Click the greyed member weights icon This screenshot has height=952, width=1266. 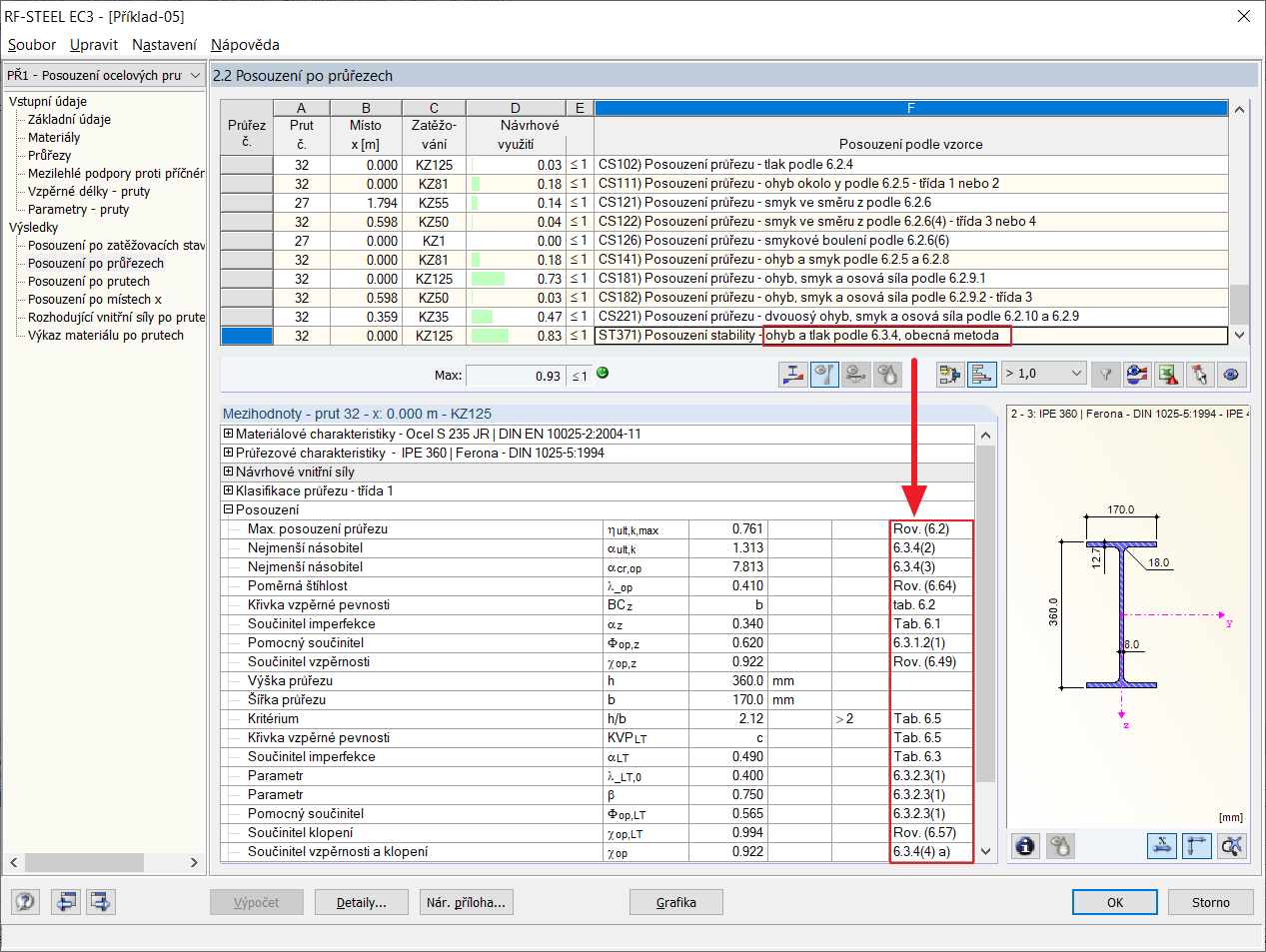coord(856,374)
